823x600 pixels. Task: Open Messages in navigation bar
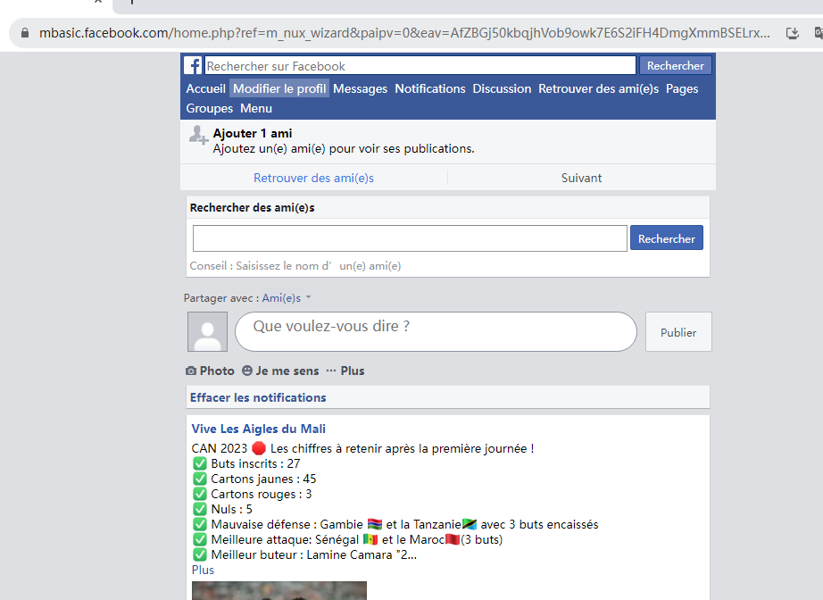click(x=360, y=89)
